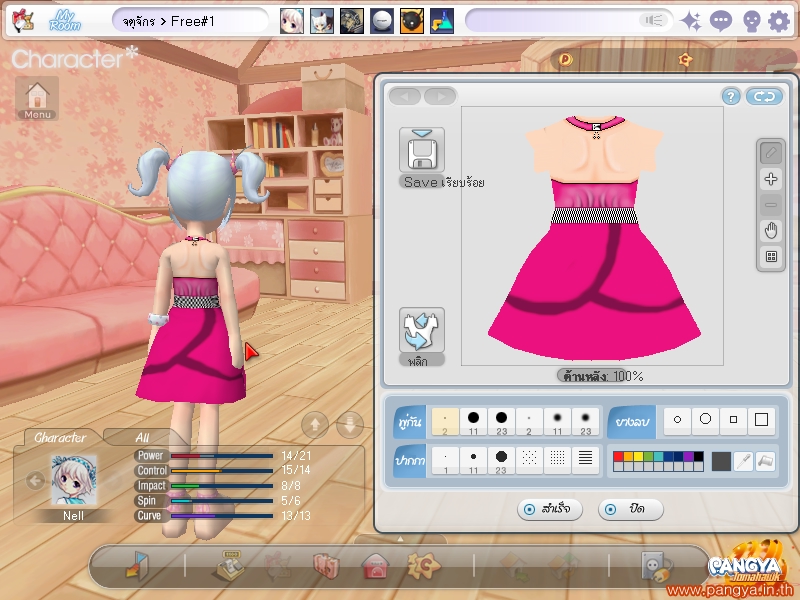Click the reset swap arrows button
800x600 pixels.
click(764, 96)
